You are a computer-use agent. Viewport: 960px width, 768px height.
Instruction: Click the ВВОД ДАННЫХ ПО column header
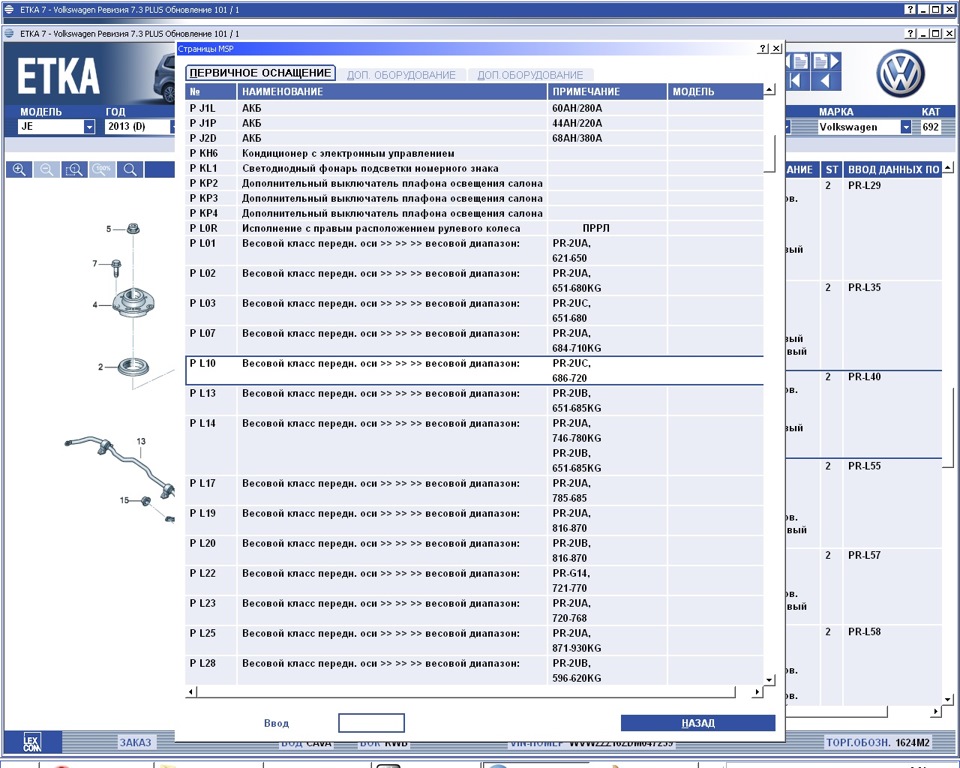[893, 170]
